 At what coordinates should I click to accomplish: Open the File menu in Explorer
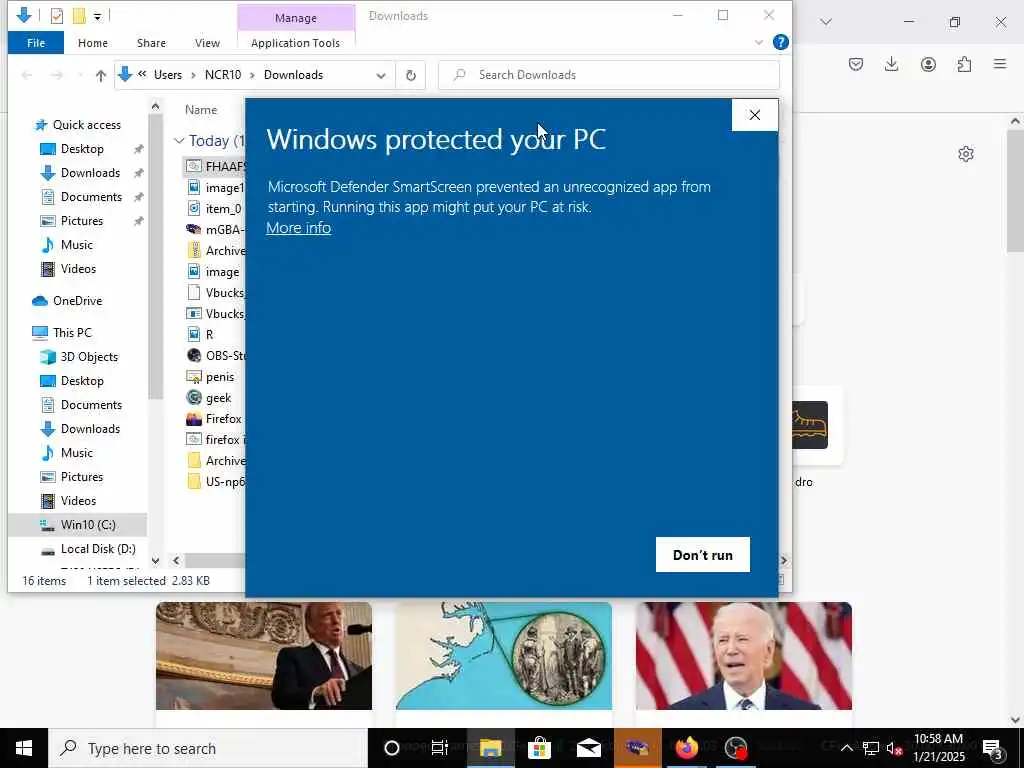[x=36, y=43]
